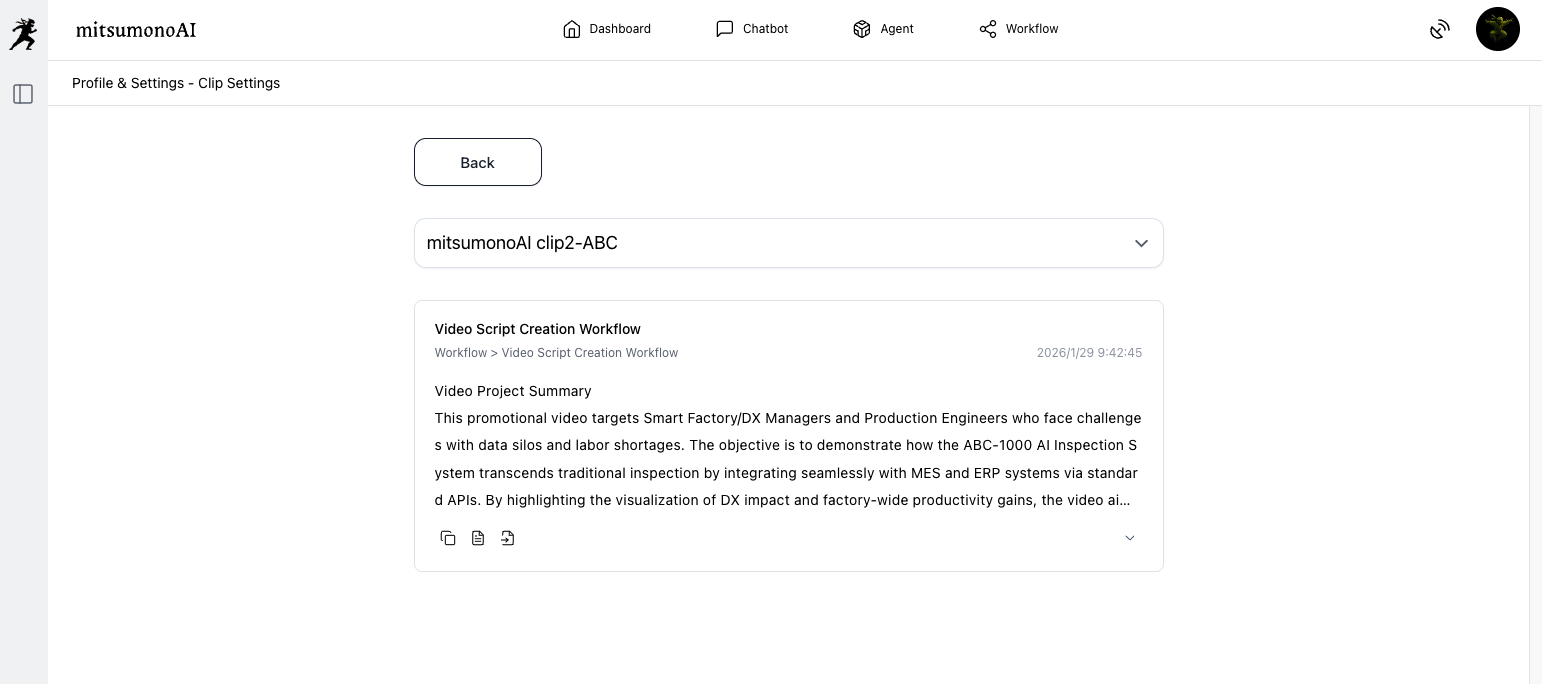Click the Video Project Summary text
The image size is (1542, 684).
coord(513,391)
